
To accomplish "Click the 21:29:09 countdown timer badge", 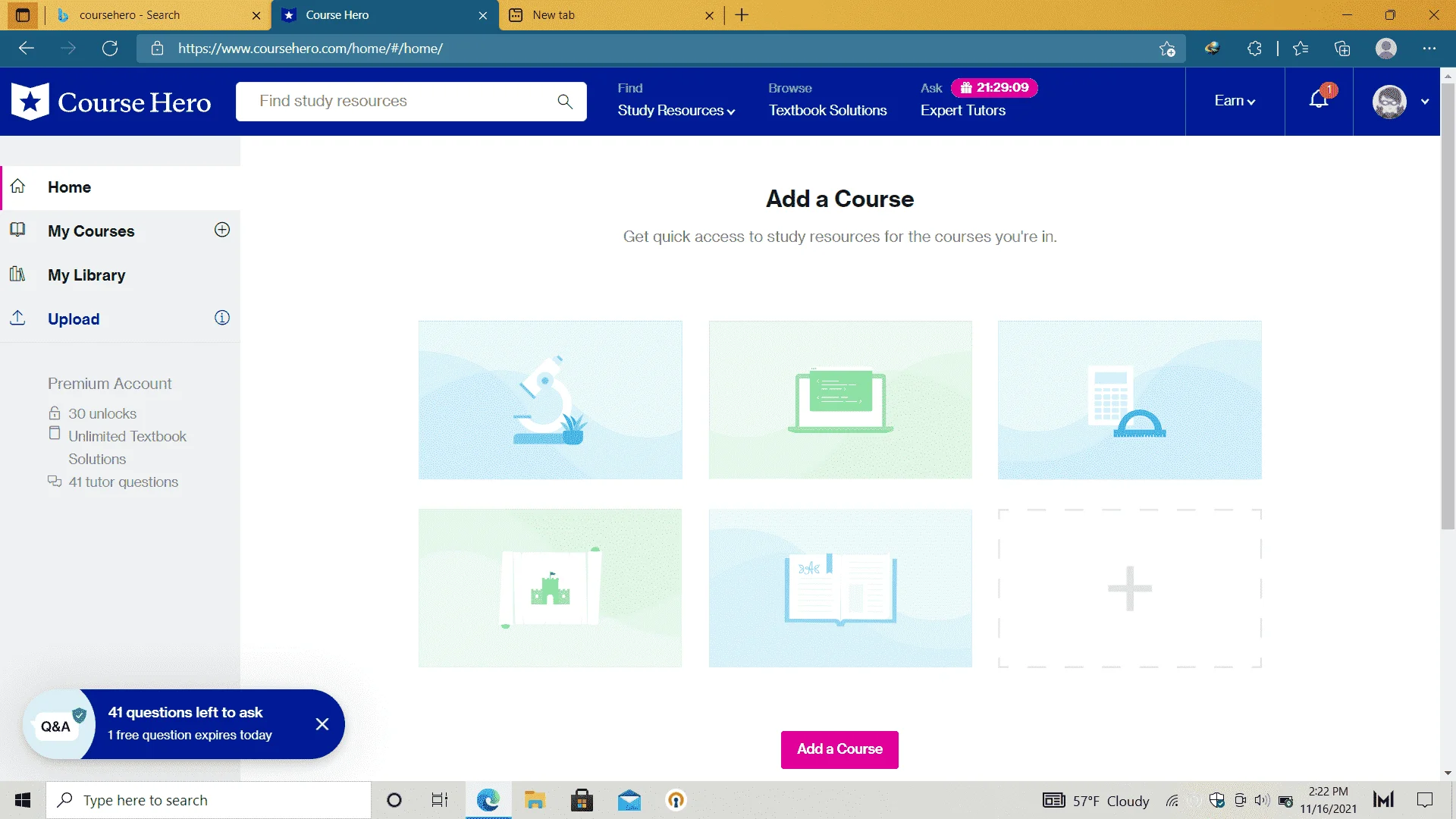I will pos(994,88).
